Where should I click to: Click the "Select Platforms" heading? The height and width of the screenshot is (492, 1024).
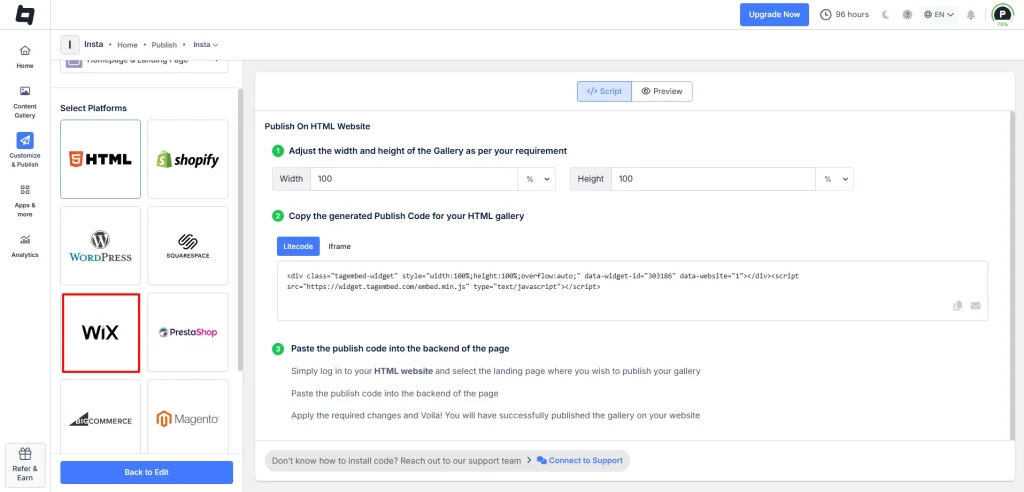click(x=93, y=108)
